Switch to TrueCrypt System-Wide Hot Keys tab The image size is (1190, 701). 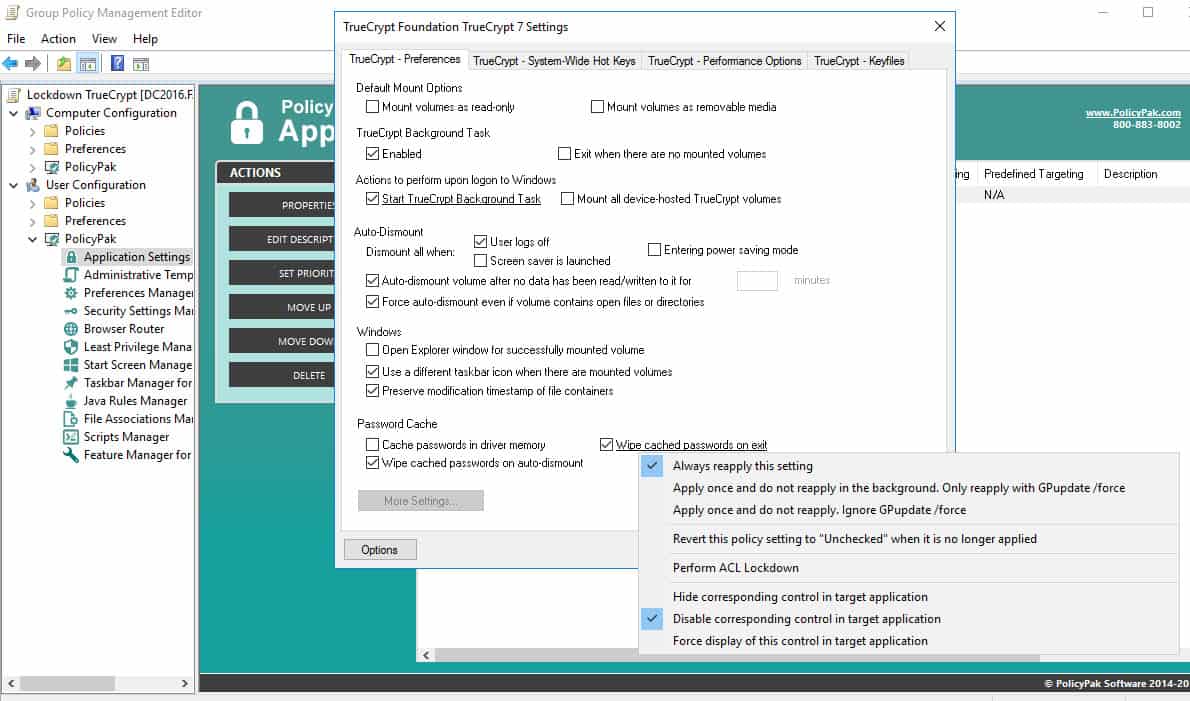[x=554, y=61]
